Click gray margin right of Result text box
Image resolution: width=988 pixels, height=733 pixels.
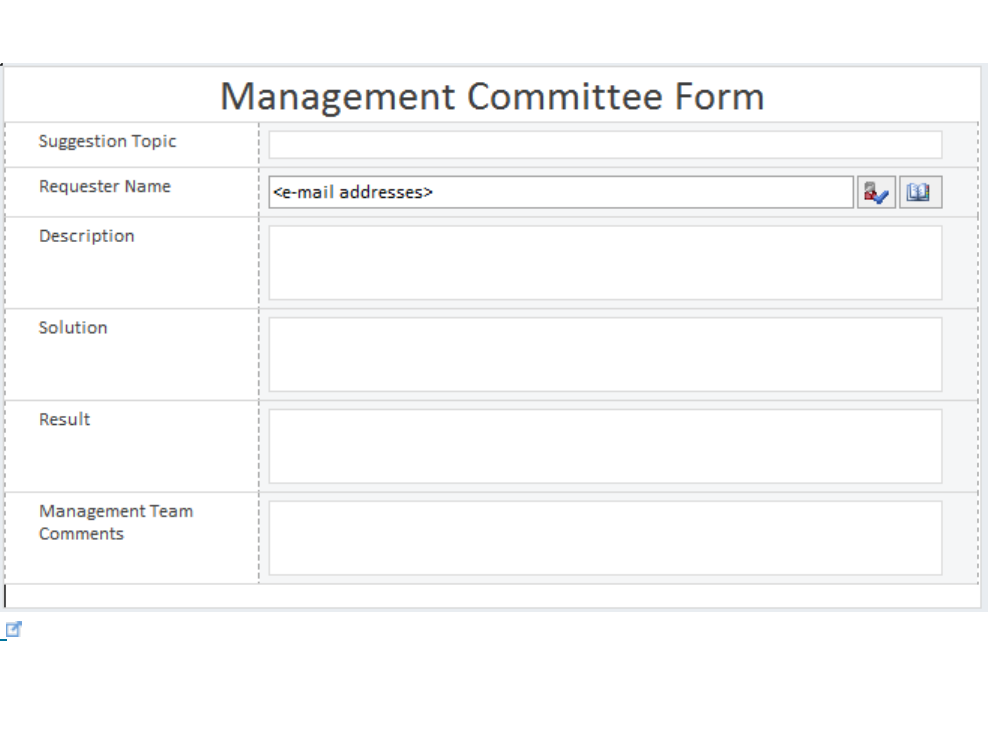(x=960, y=446)
